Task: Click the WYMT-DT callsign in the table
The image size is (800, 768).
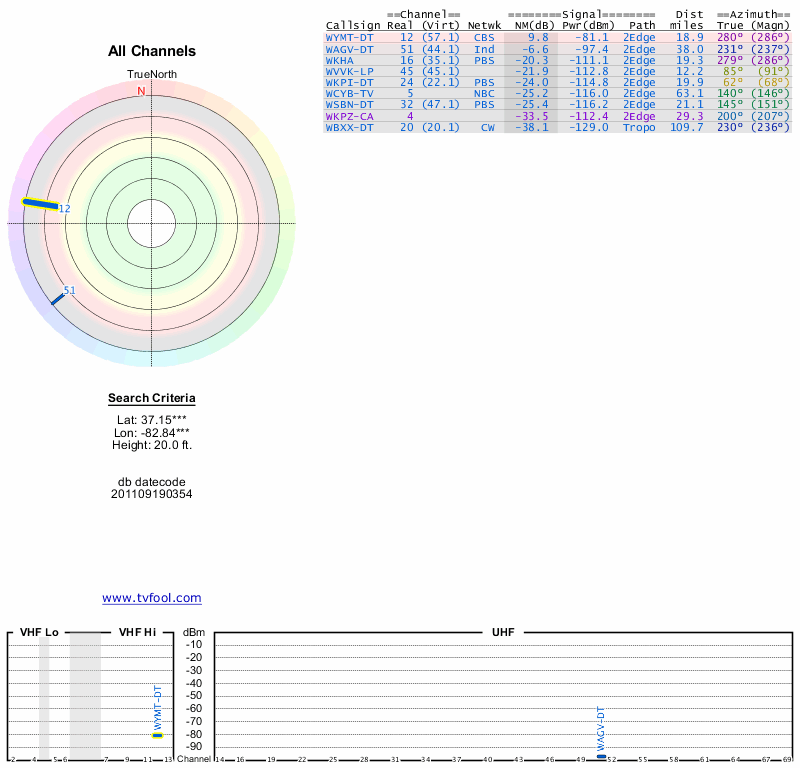Action: point(349,37)
